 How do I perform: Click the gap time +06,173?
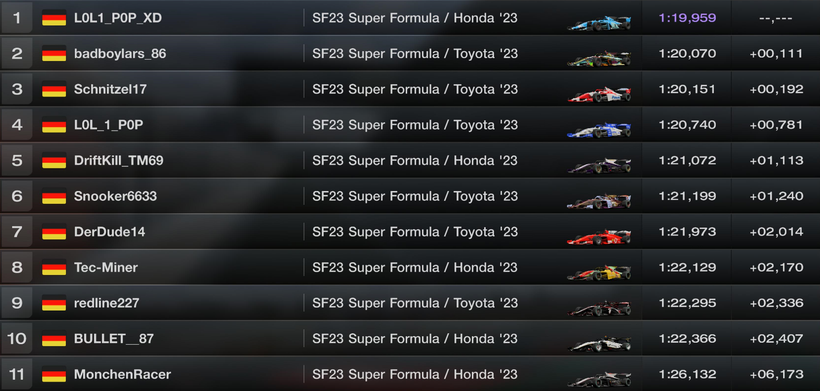pos(776,375)
